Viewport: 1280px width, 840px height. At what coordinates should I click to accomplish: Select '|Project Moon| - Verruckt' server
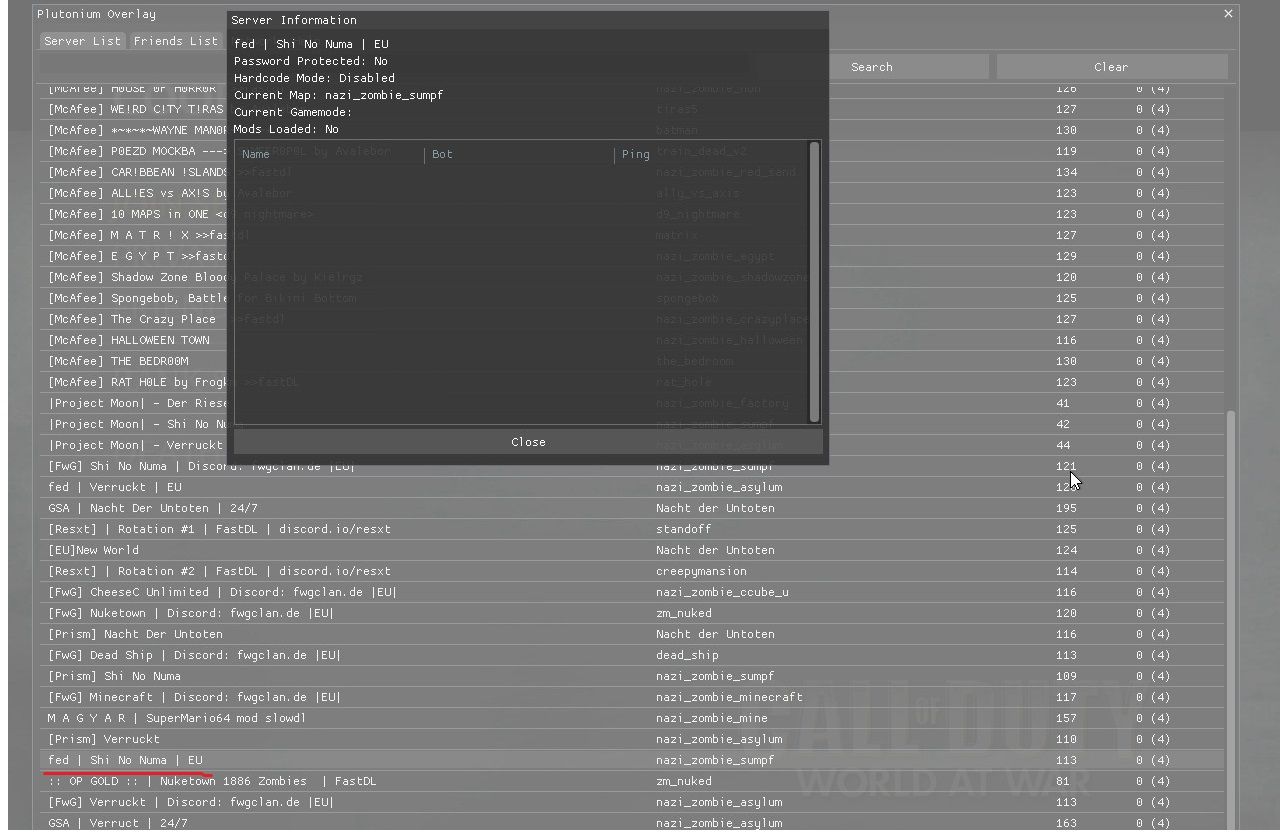[x=134, y=445]
